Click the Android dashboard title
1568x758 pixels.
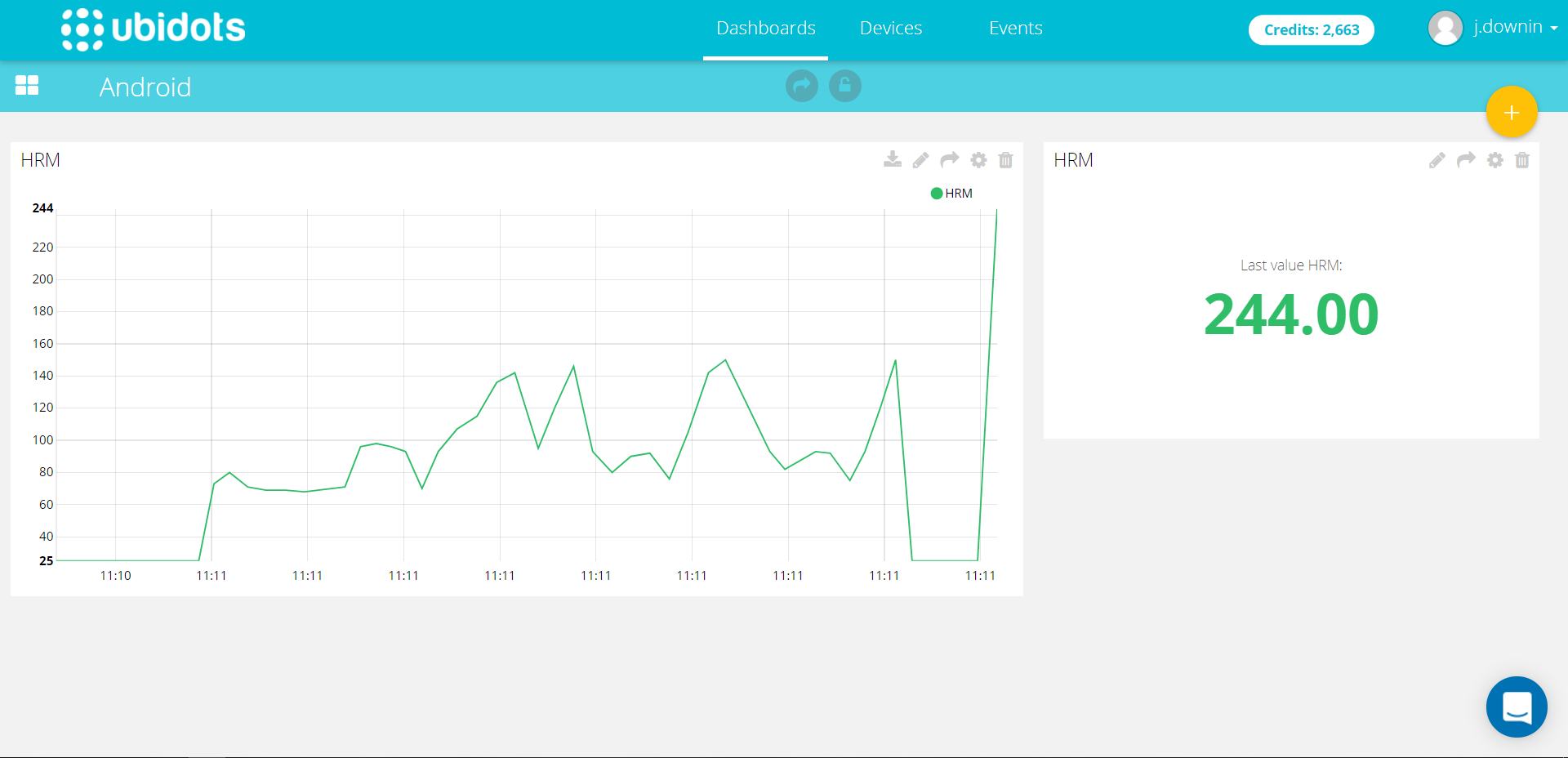click(x=145, y=87)
